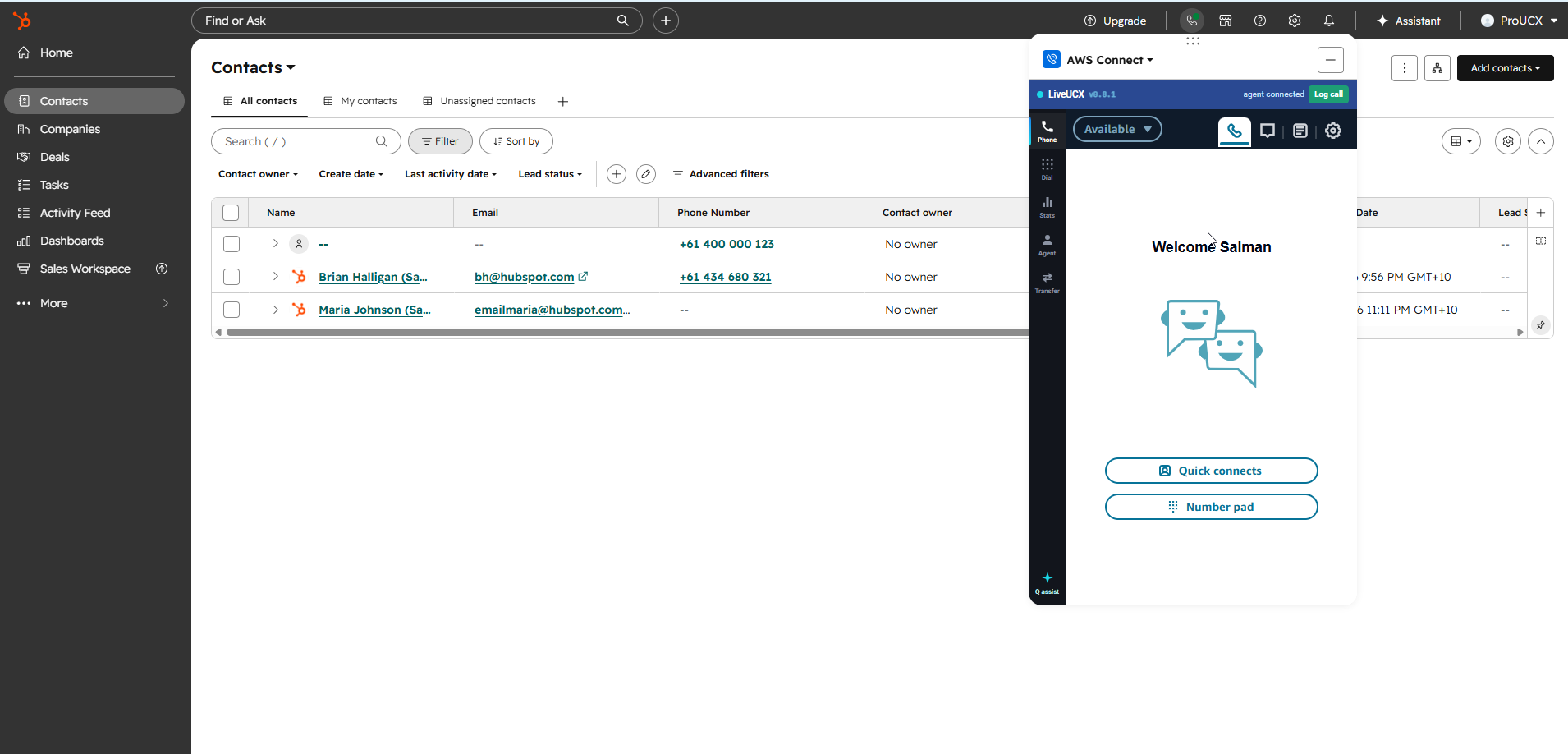Click the three-dot actions button near Add contacts
The width and height of the screenshot is (1568, 754).
(1405, 68)
